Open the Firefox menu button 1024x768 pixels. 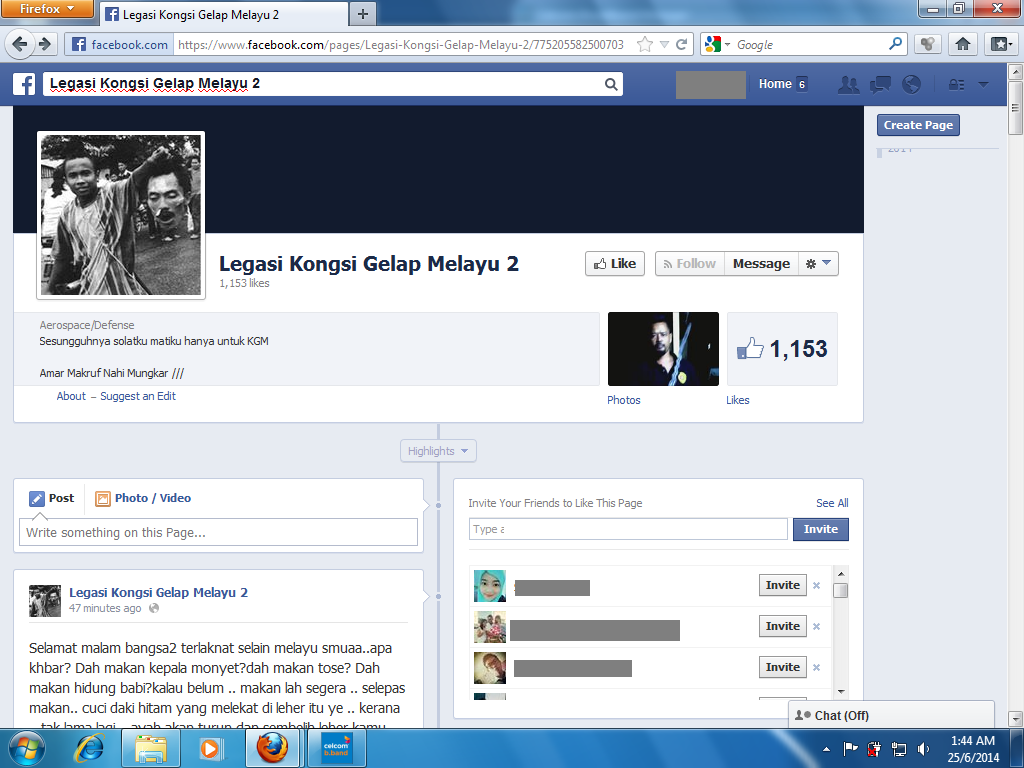pos(47,9)
